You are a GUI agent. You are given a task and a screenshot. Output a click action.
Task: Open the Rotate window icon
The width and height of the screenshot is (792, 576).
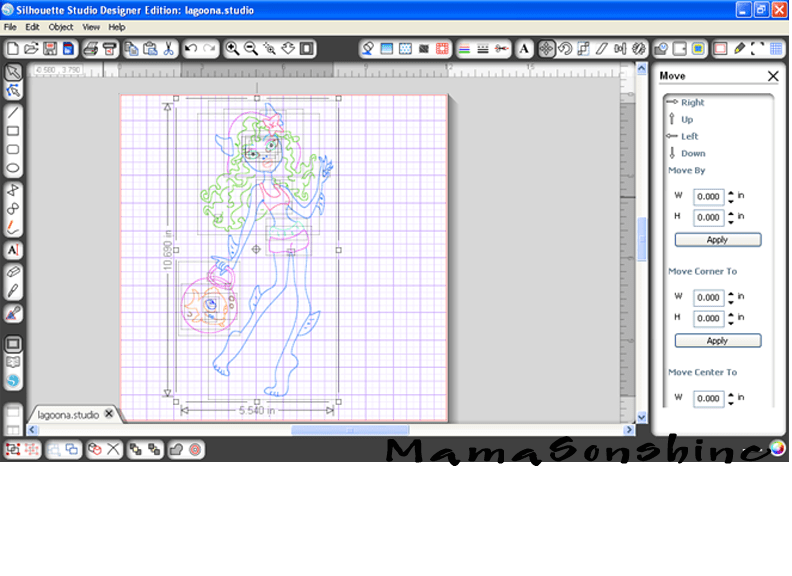click(565, 48)
